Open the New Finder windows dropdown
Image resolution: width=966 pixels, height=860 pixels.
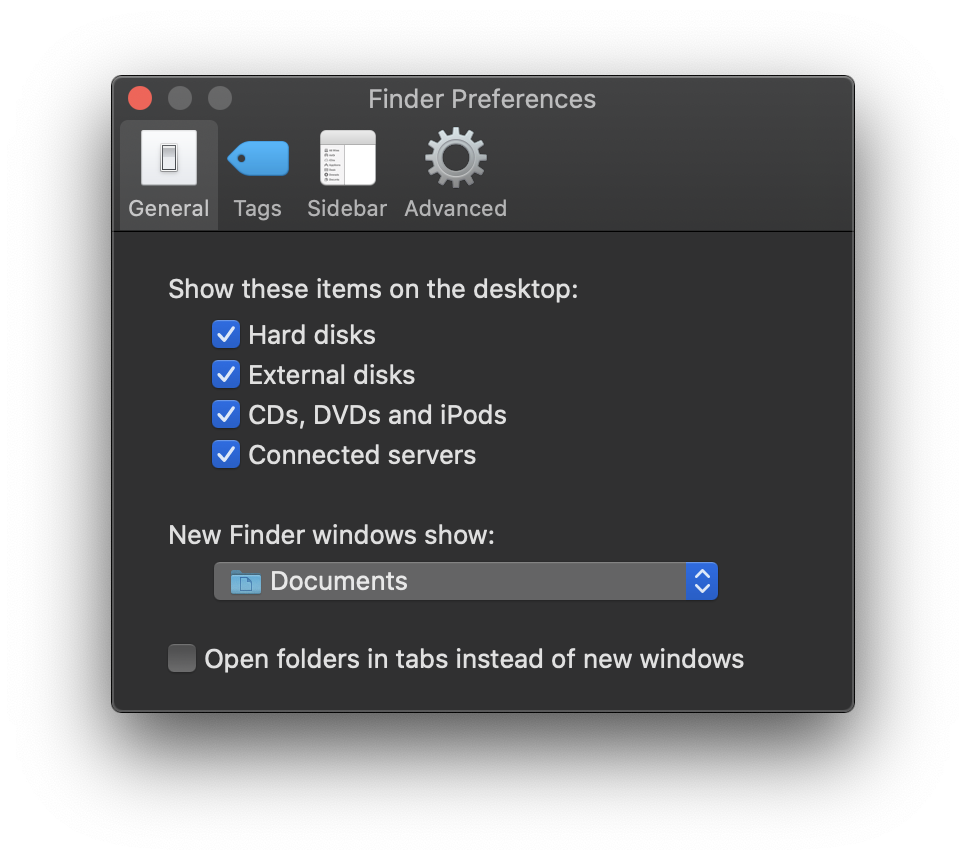coord(450,582)
